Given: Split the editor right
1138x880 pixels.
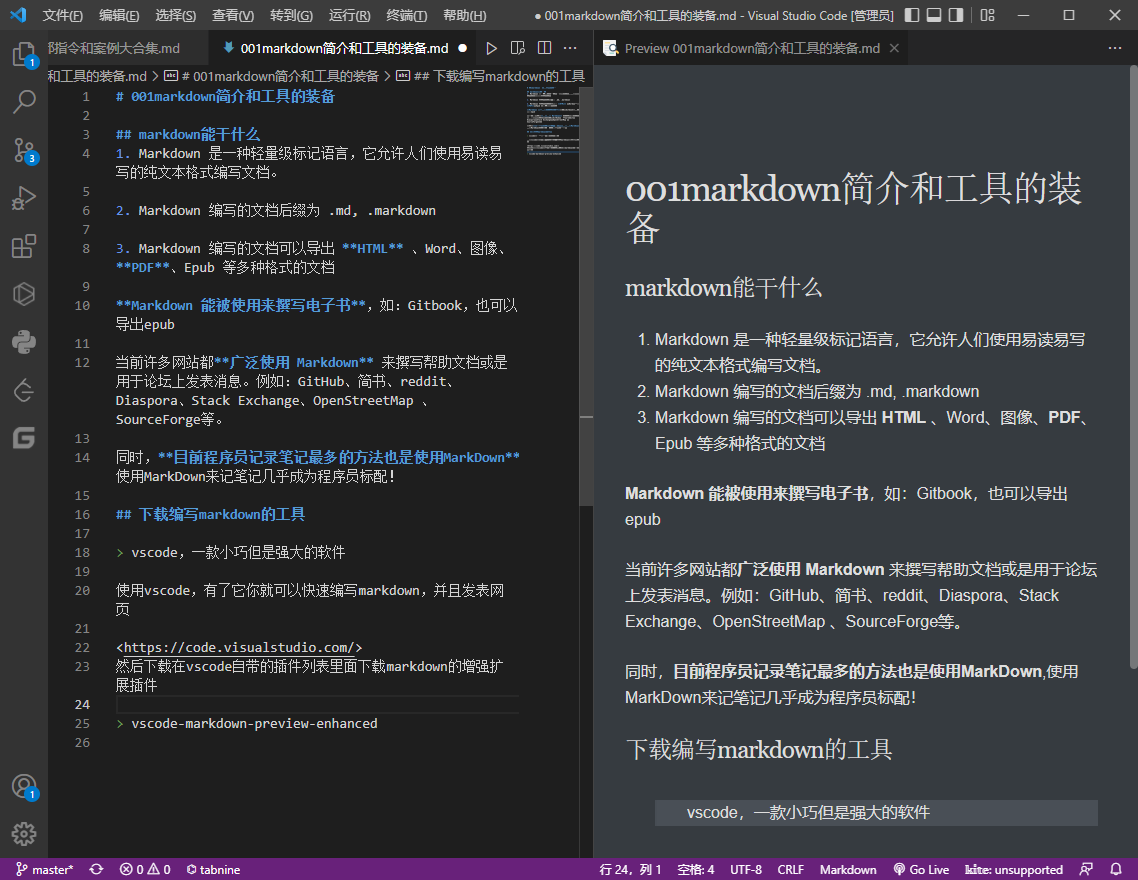Looking at the screenshot, I should coord(544,48).
